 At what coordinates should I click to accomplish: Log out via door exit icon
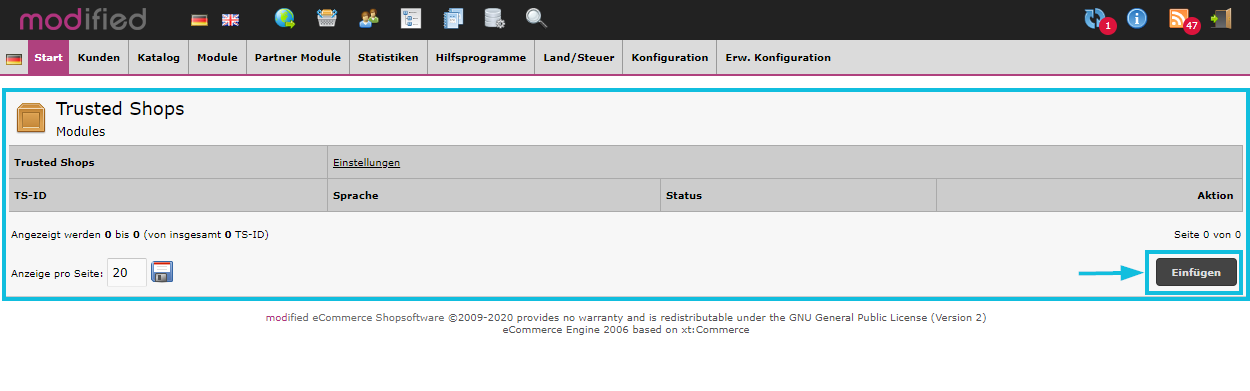(x=1220, y=18)
